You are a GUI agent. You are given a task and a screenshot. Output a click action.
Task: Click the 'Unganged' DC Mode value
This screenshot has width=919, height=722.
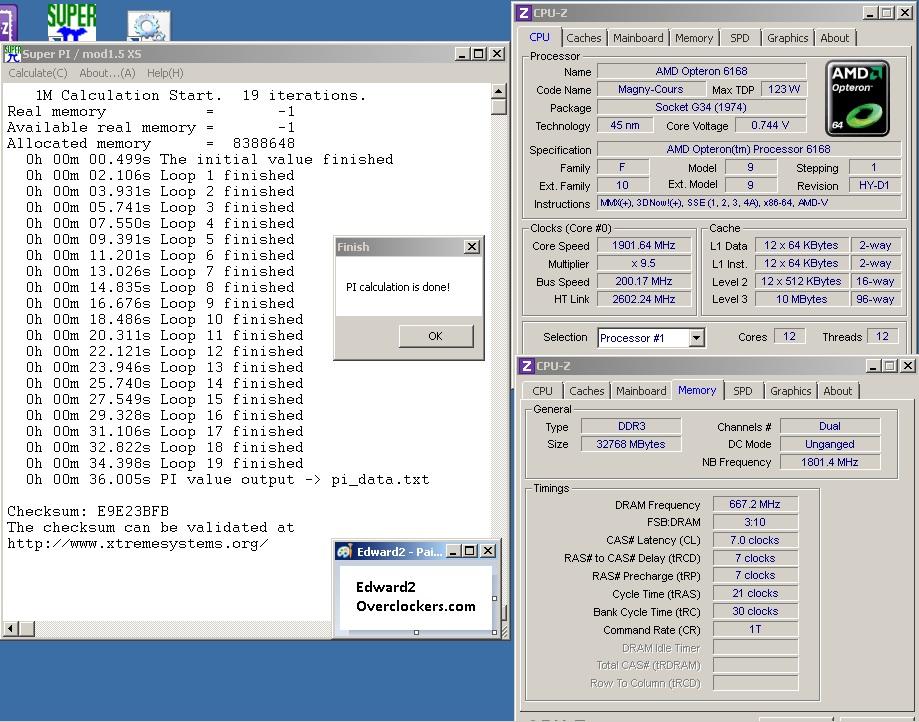[829, 444]
